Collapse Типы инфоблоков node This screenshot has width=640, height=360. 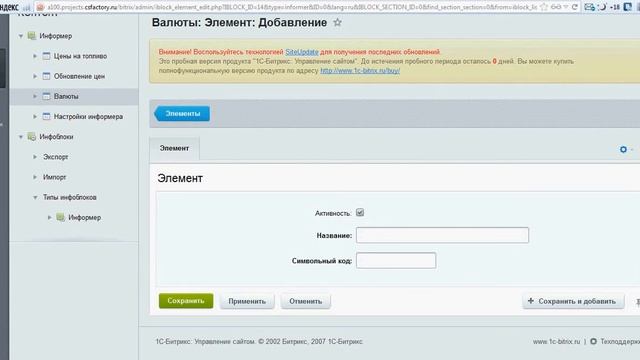click(x=35, y=197)
